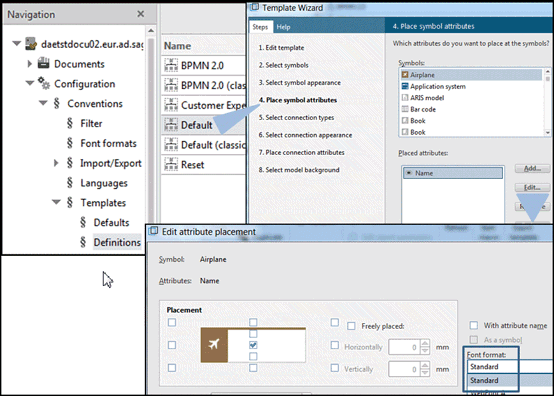Select the Name placed attribute icon
Screen dimensions: 554x396
tap(409, 173)
